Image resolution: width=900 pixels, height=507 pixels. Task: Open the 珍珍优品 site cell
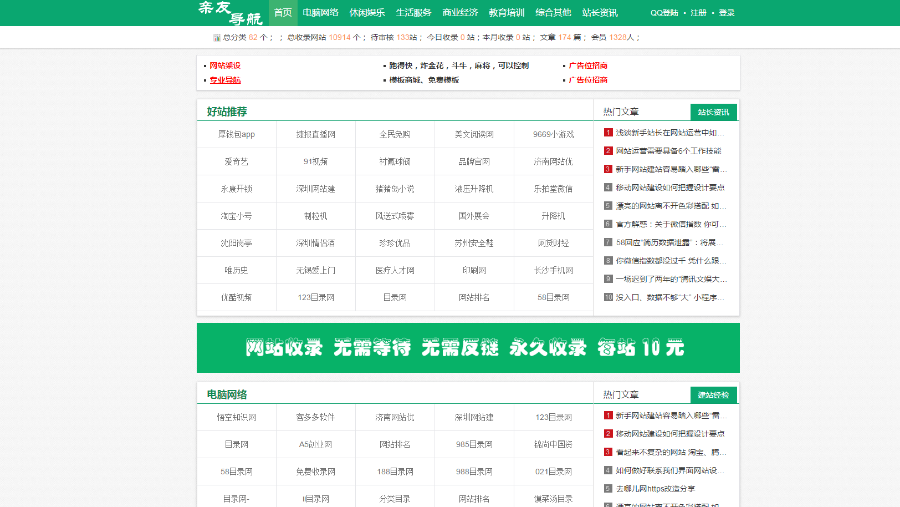point(395,243)
